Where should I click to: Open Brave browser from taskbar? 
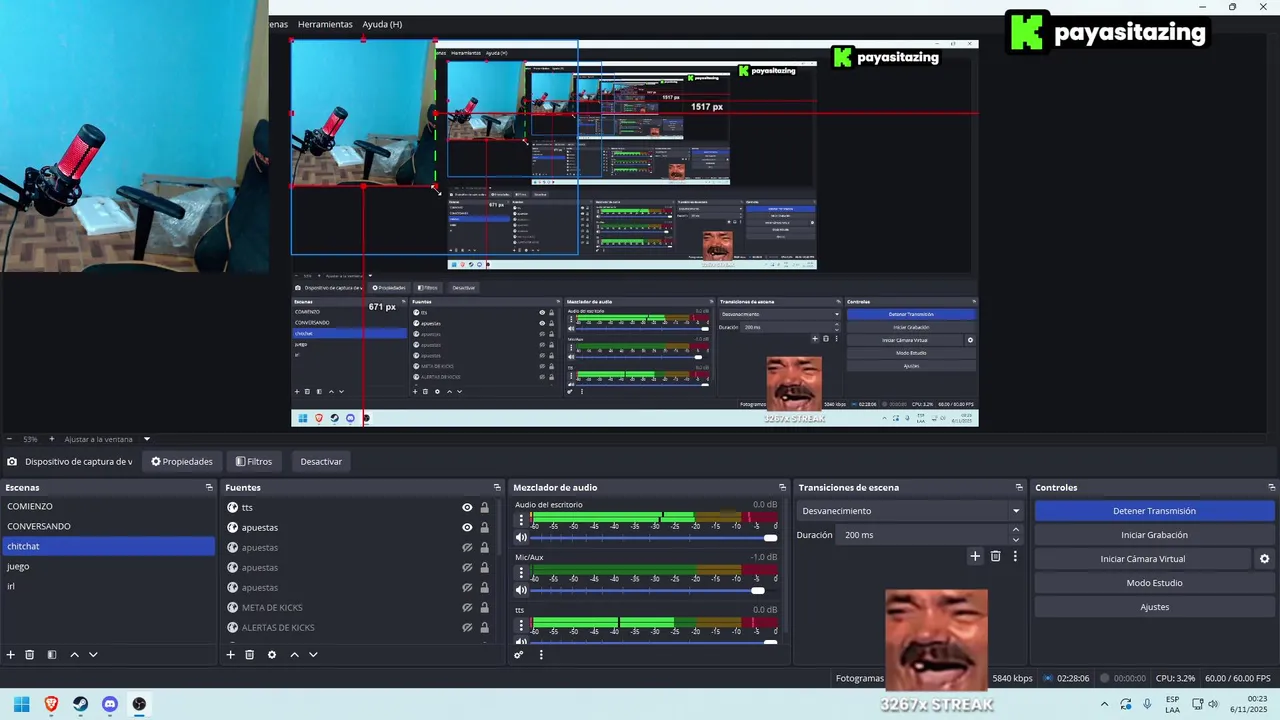coord(51,704)
